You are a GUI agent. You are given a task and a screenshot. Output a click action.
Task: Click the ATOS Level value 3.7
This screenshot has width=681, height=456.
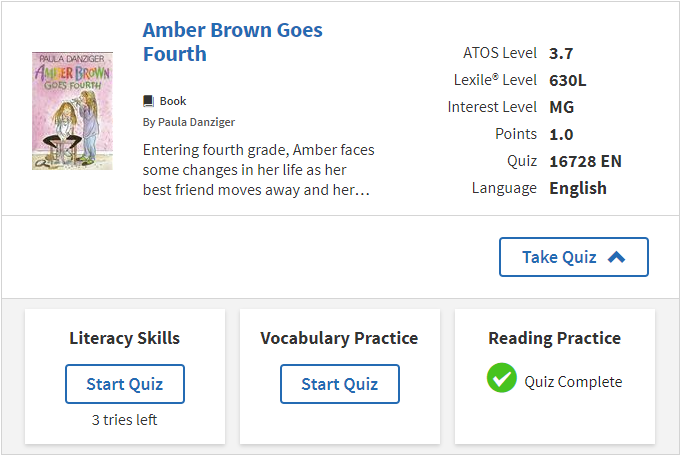click(x=561, y=53)
